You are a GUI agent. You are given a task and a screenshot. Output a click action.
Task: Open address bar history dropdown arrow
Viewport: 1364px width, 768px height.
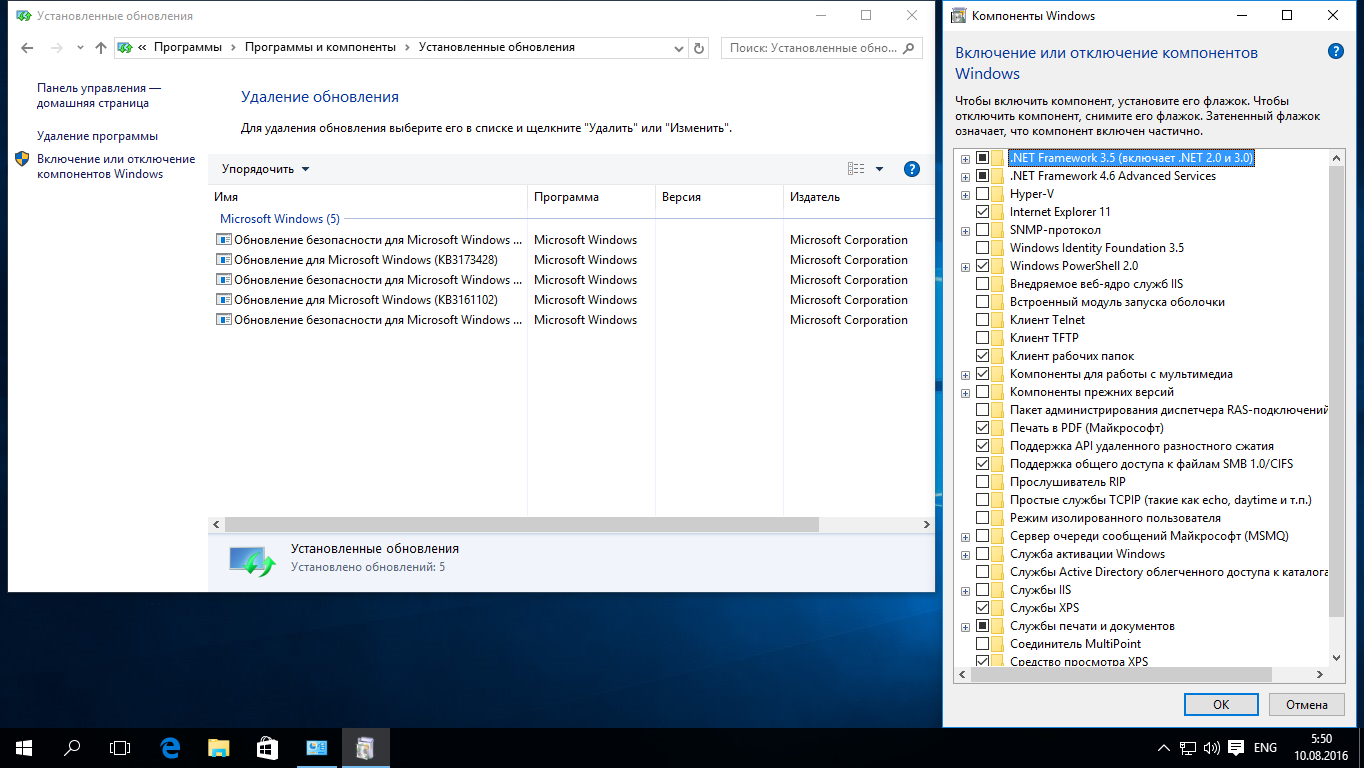(679, 48)
